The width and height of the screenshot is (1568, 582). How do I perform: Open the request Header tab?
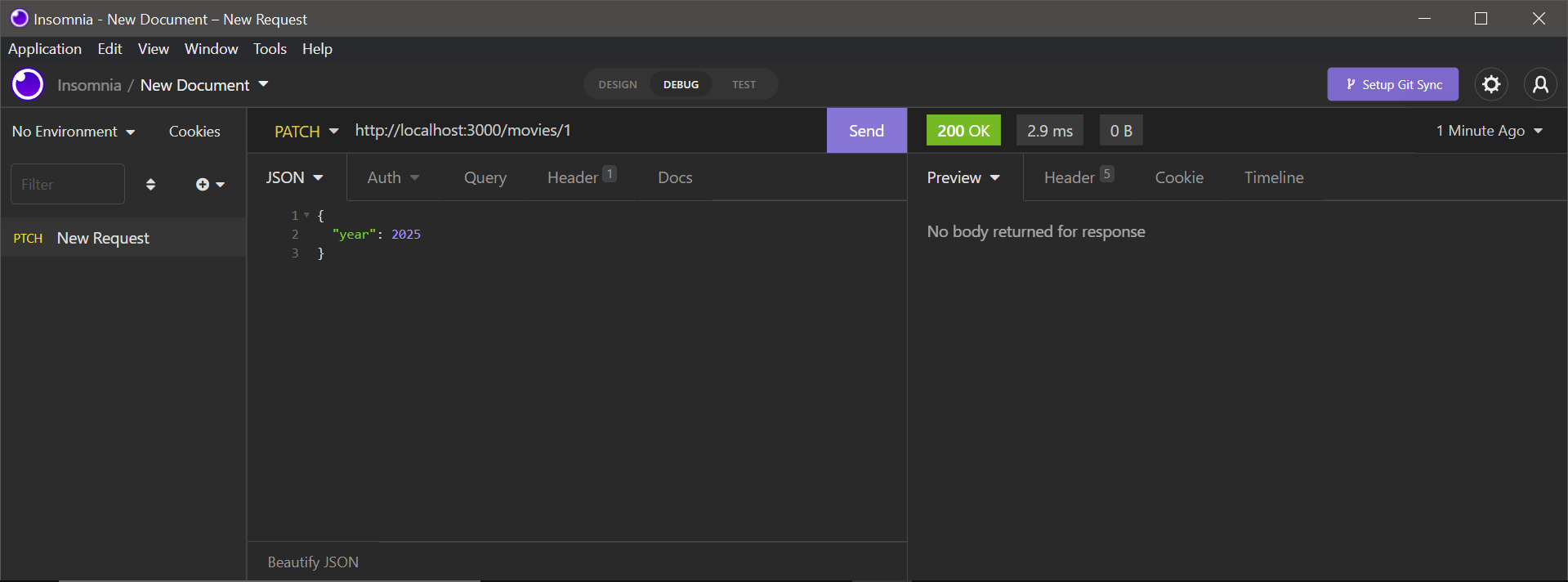(x=582, y=177)
